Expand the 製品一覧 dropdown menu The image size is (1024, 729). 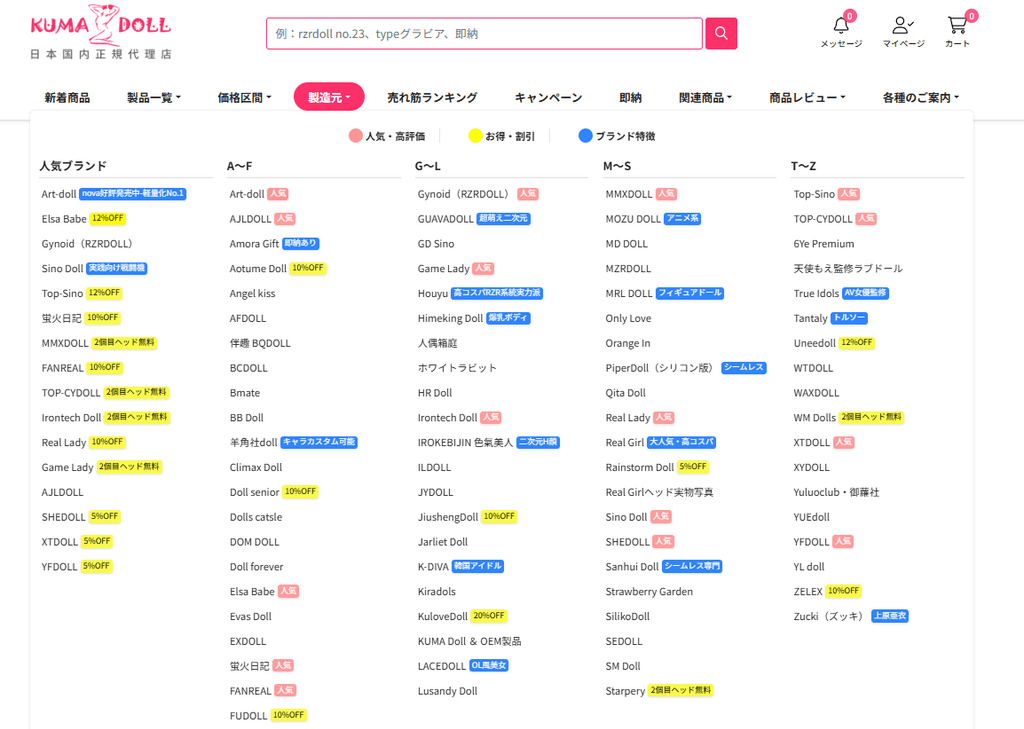pyautogui.click(x=153, y=97)
